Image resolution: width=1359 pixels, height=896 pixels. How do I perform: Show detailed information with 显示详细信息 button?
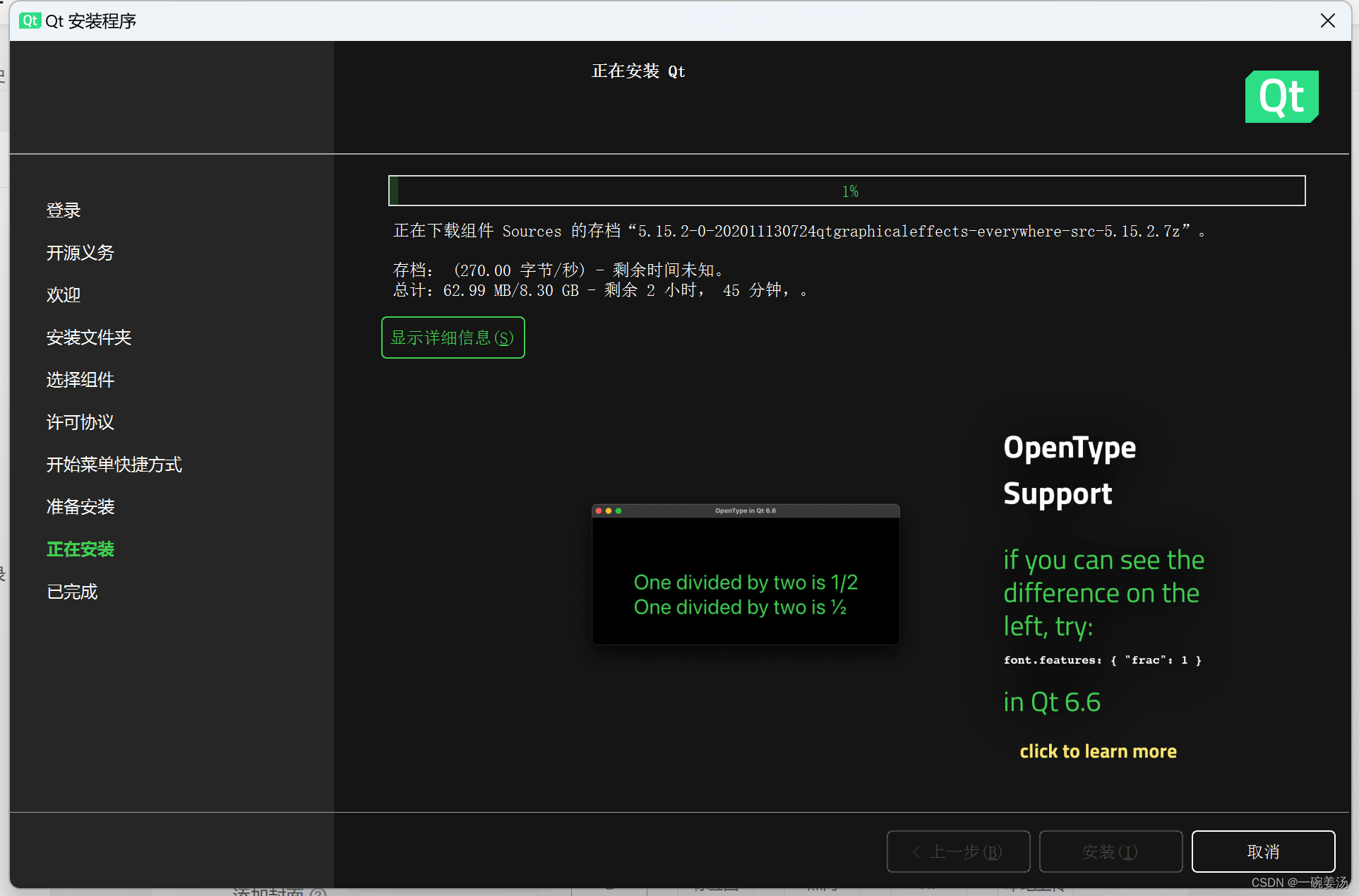(x=453, y=338)
